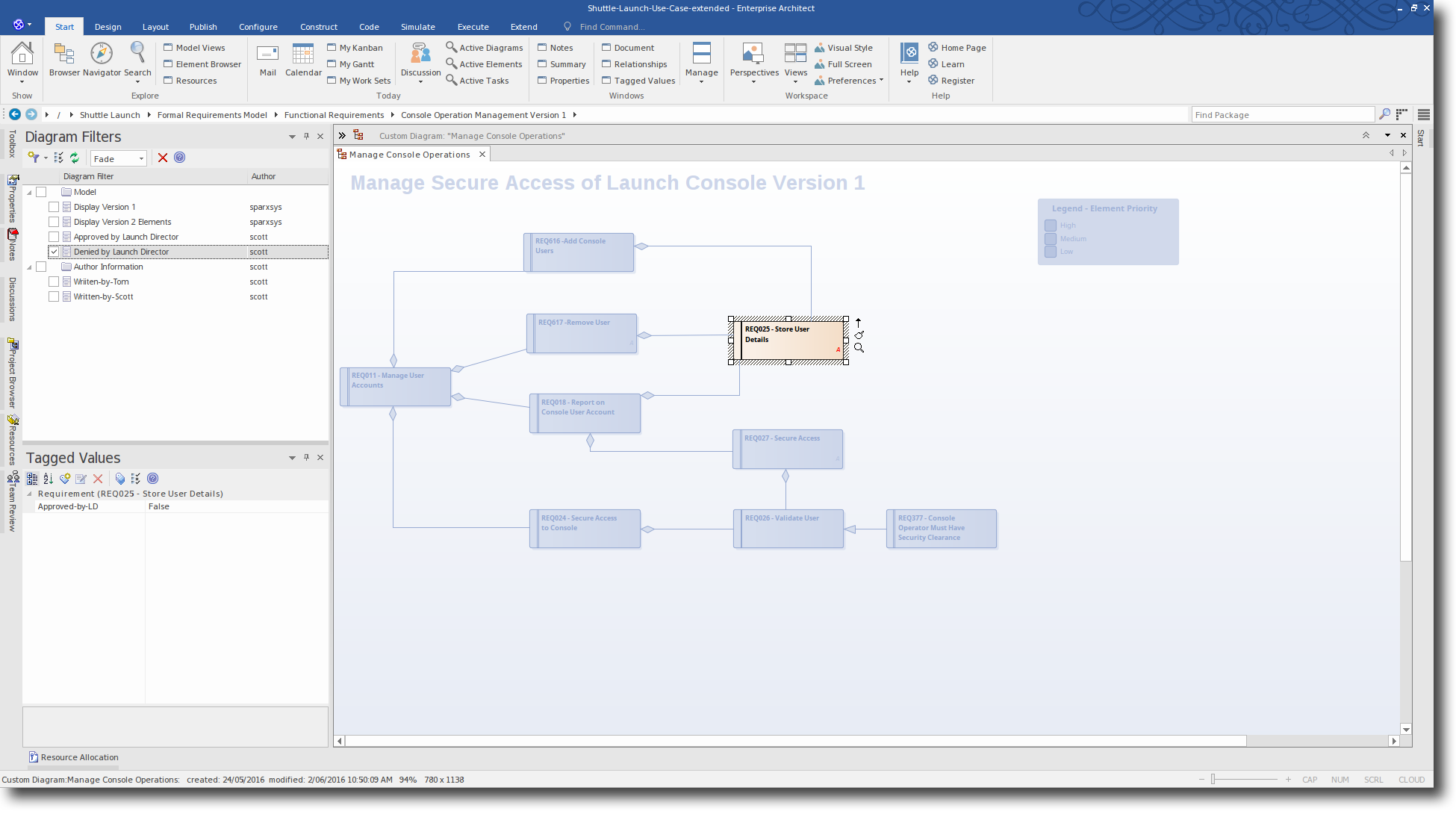The width and height of the screenshot is (1456, 814).
Task: Check the Written-by-Tom filter checkbox
Action: coord(53,282)
